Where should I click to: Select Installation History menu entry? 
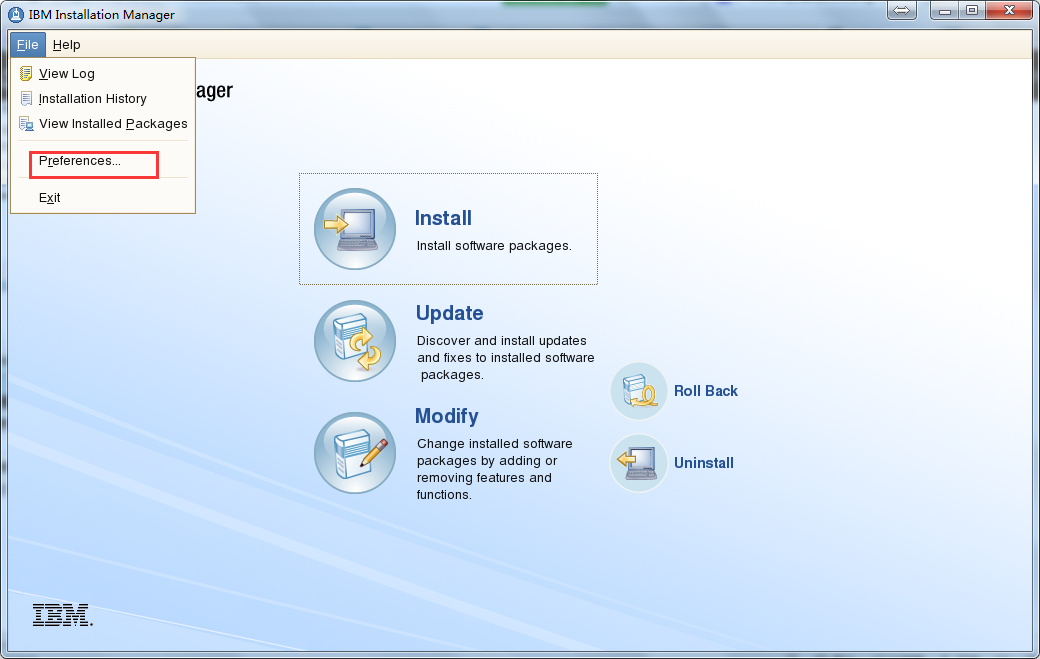103,99
